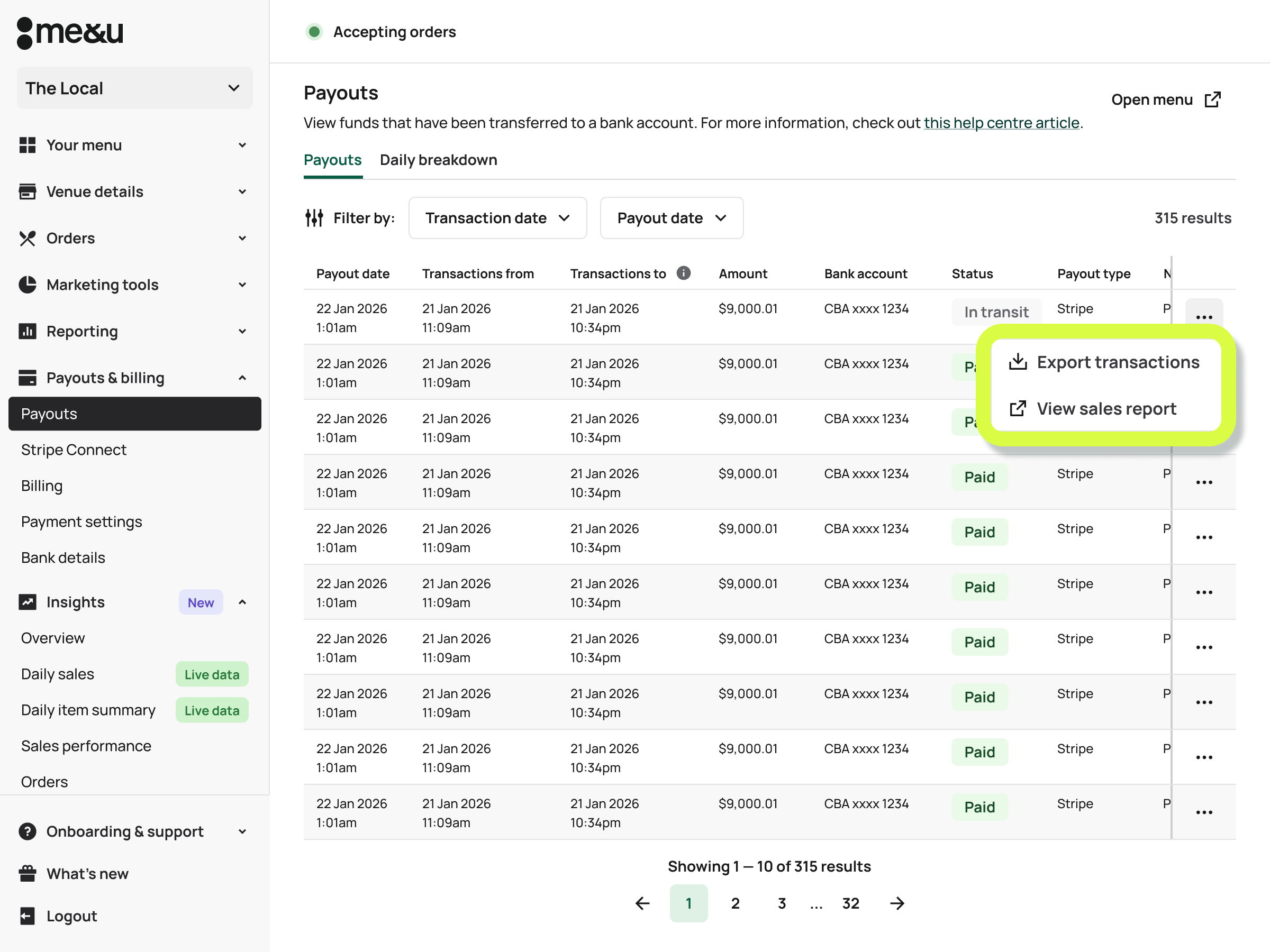1270x952 pixels.
Task: Select Export transactions from the popup menu
Action: (1105, 362)
